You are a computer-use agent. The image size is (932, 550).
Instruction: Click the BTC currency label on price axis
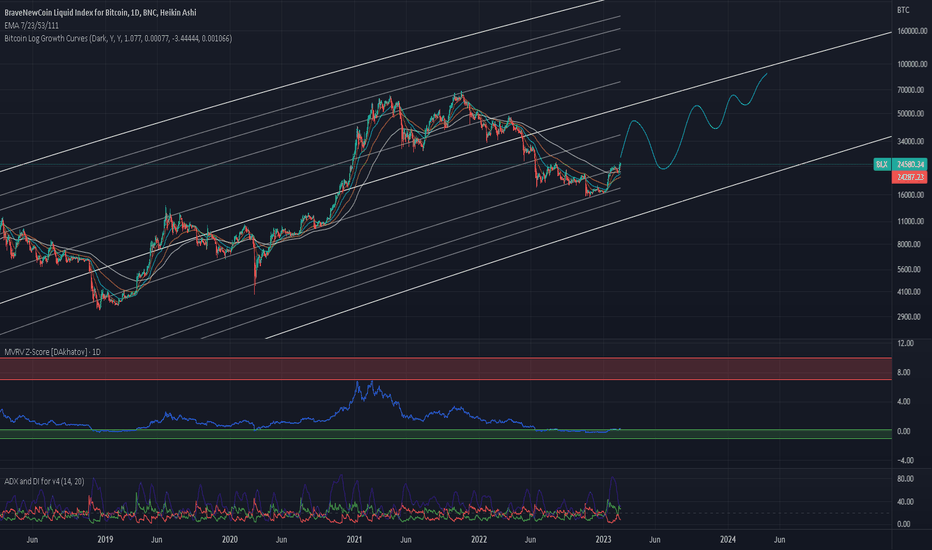pos(903,10)
